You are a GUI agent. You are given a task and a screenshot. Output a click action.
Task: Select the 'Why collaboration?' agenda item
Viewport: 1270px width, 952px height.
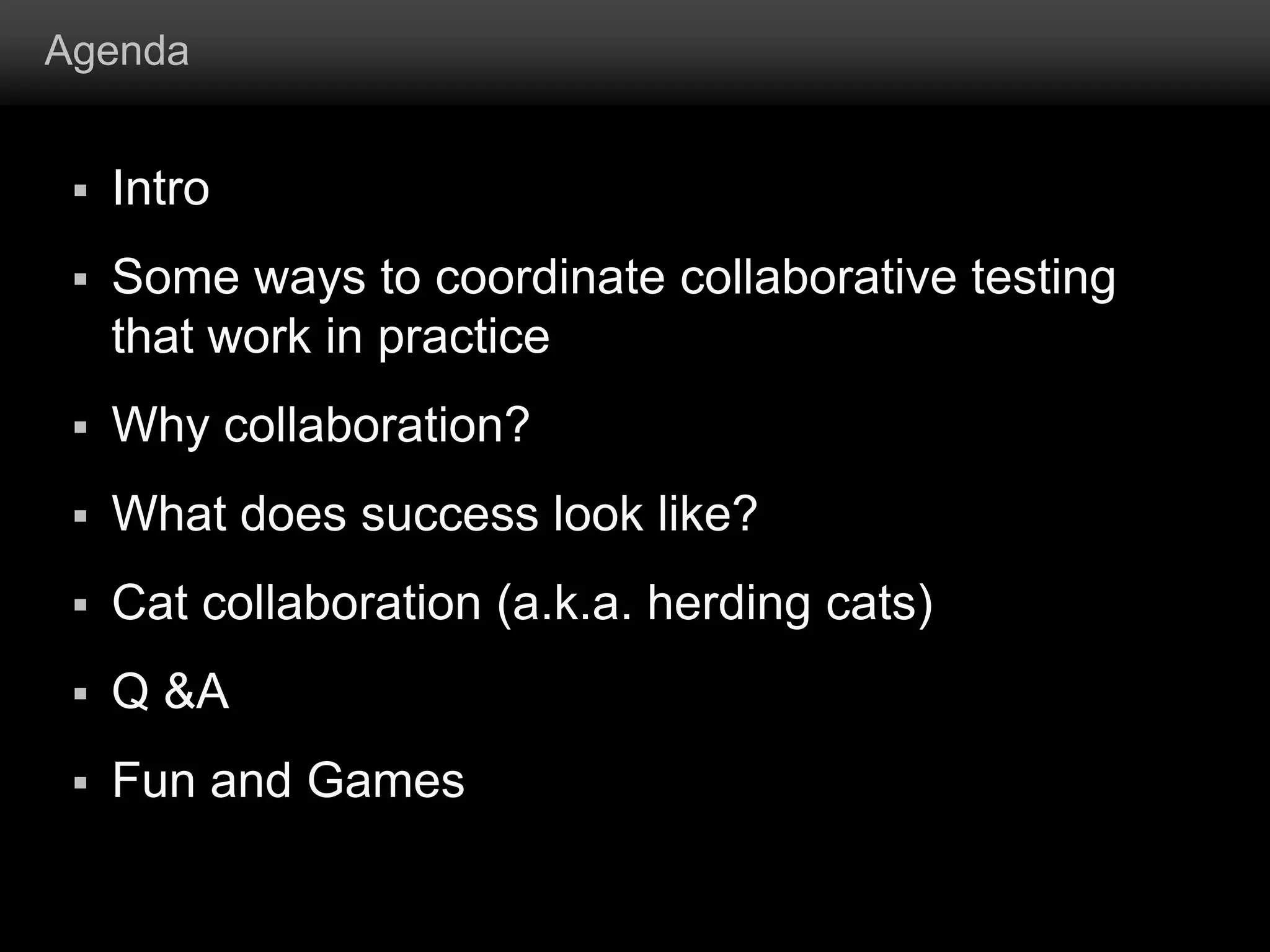(x=321, y=425)
